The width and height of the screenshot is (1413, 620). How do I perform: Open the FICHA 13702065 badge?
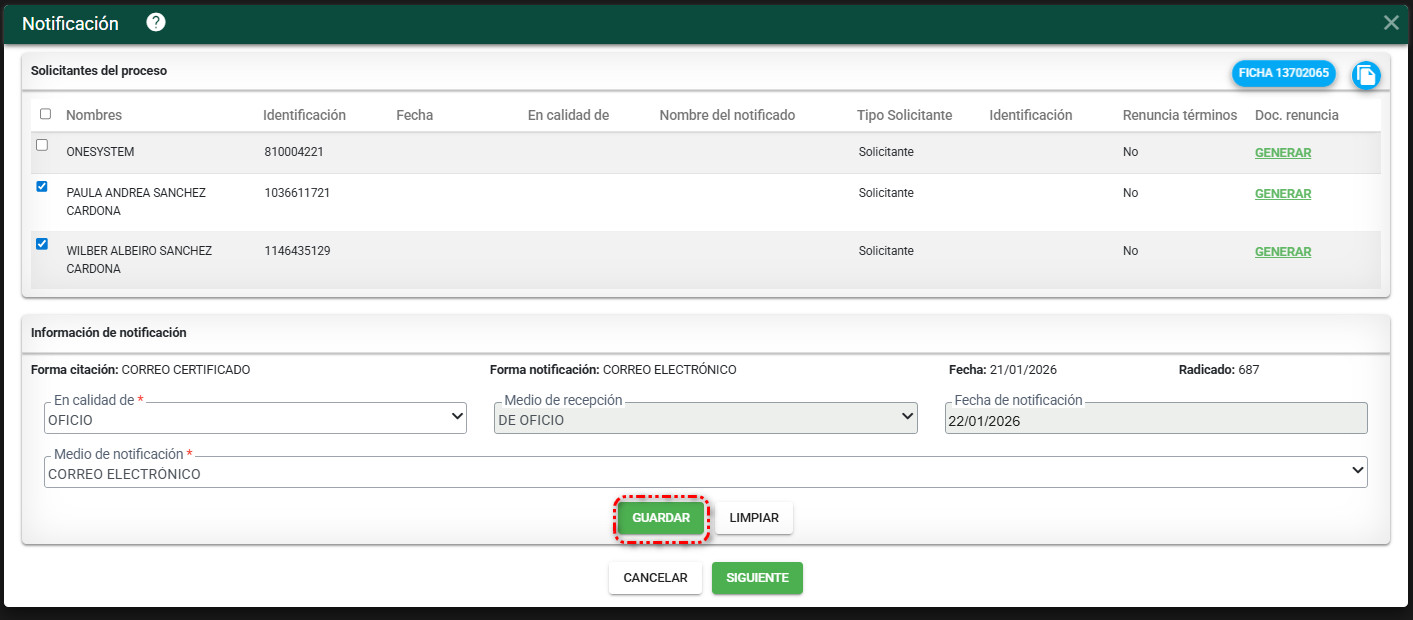(x=1283, y=73)
